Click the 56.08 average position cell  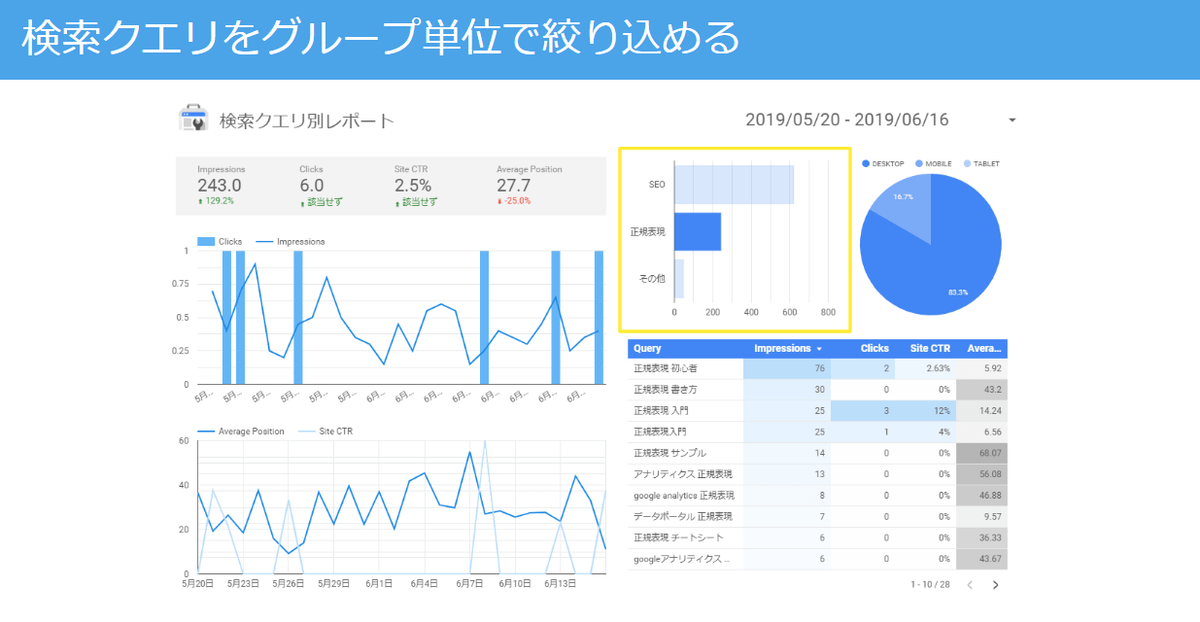(x=982, y=474)
